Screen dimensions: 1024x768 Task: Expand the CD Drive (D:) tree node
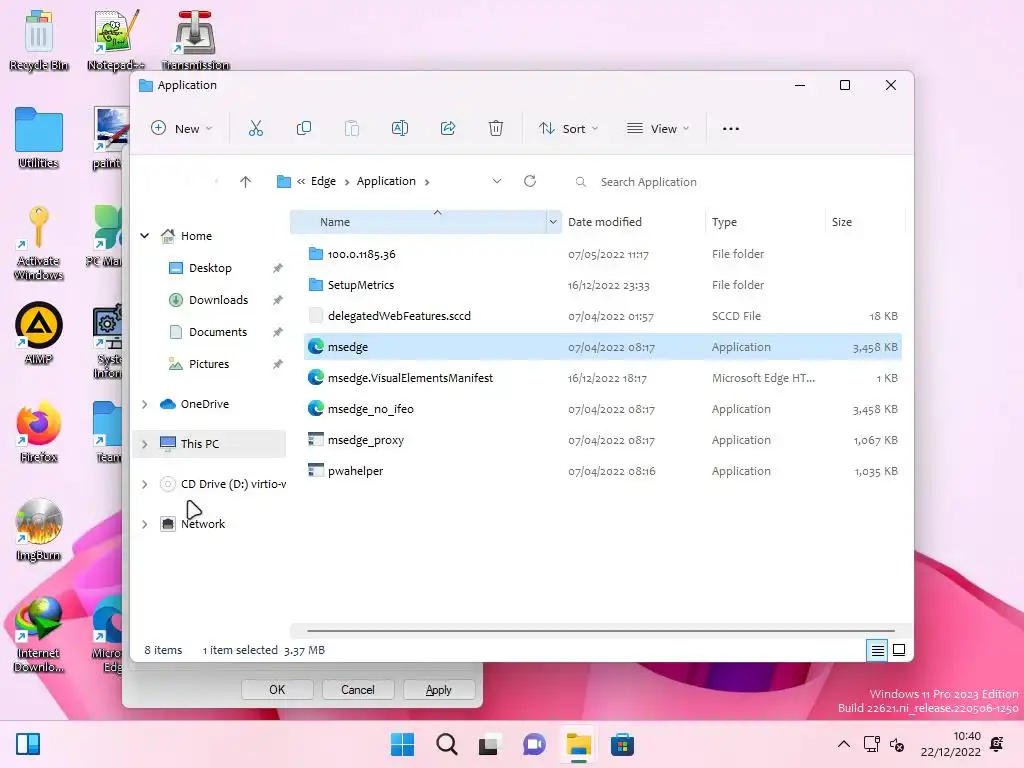(145, 484)
